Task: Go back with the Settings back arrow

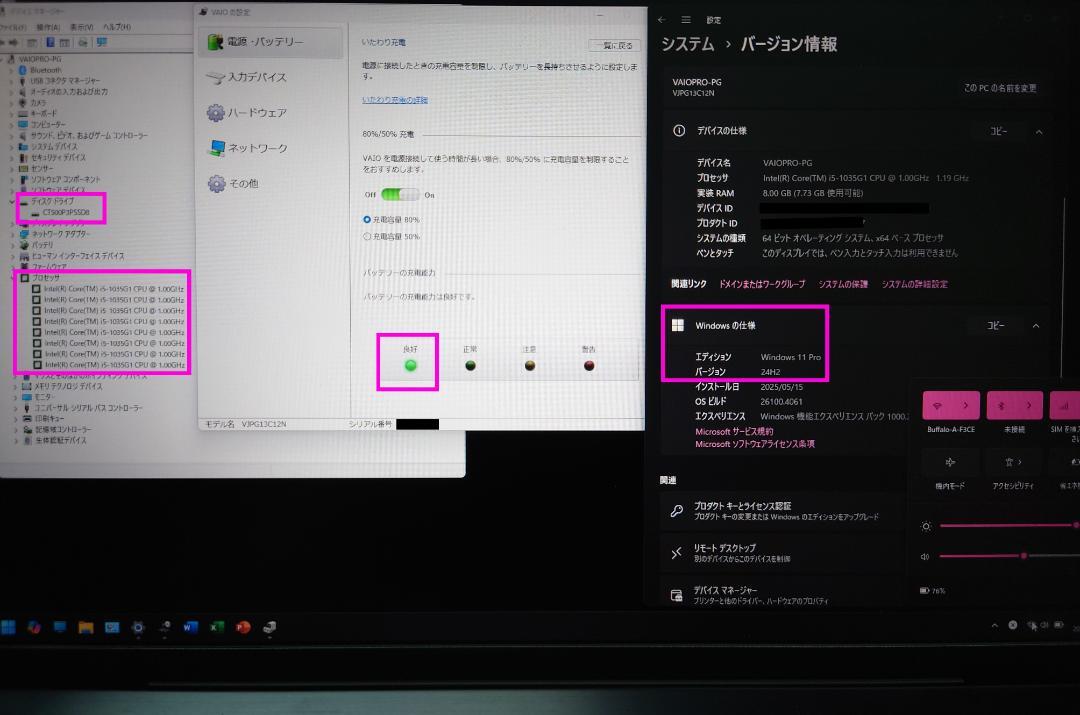Action: pos(662,20)
